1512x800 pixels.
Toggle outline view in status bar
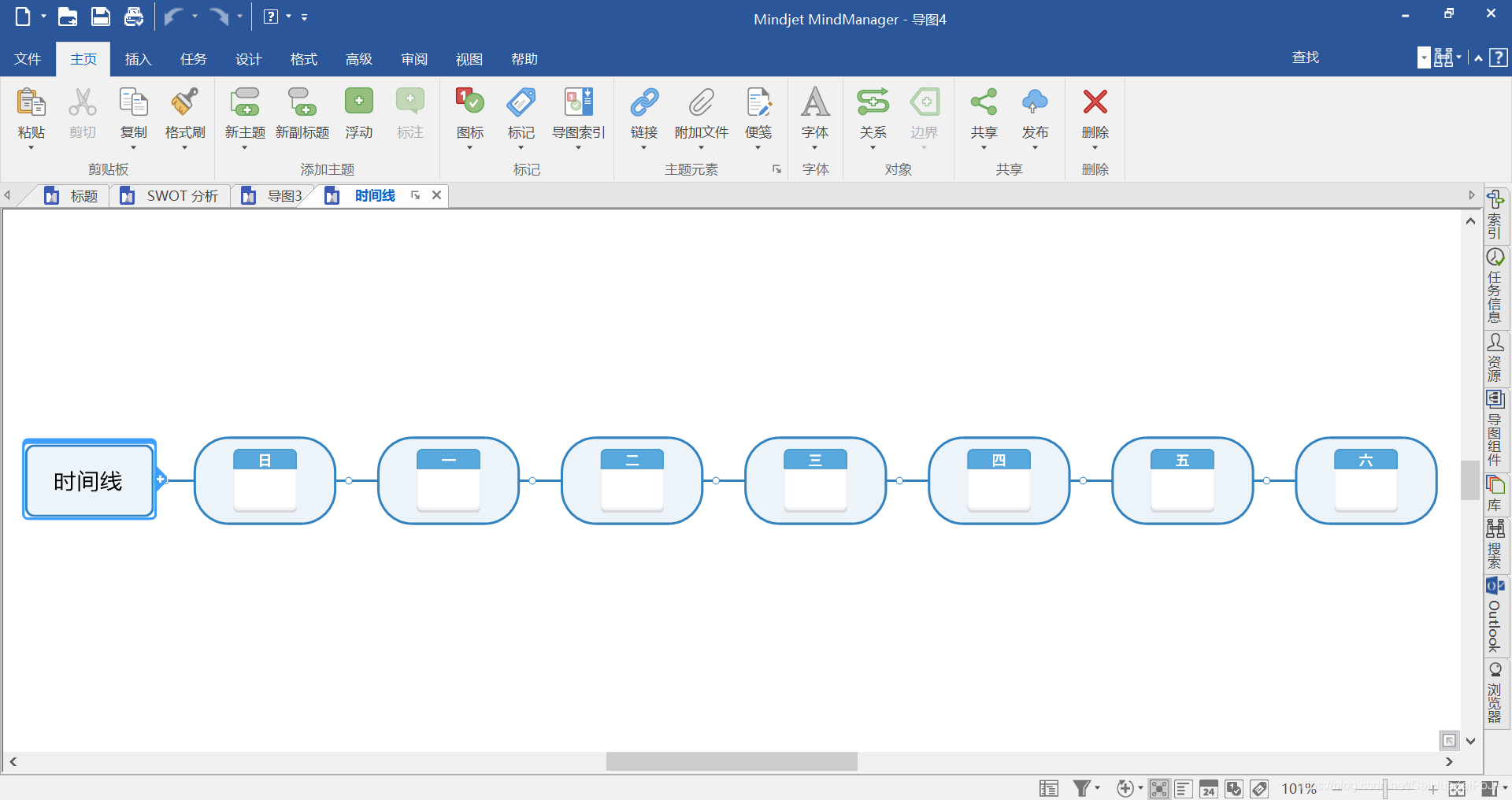pos(1184,788)
